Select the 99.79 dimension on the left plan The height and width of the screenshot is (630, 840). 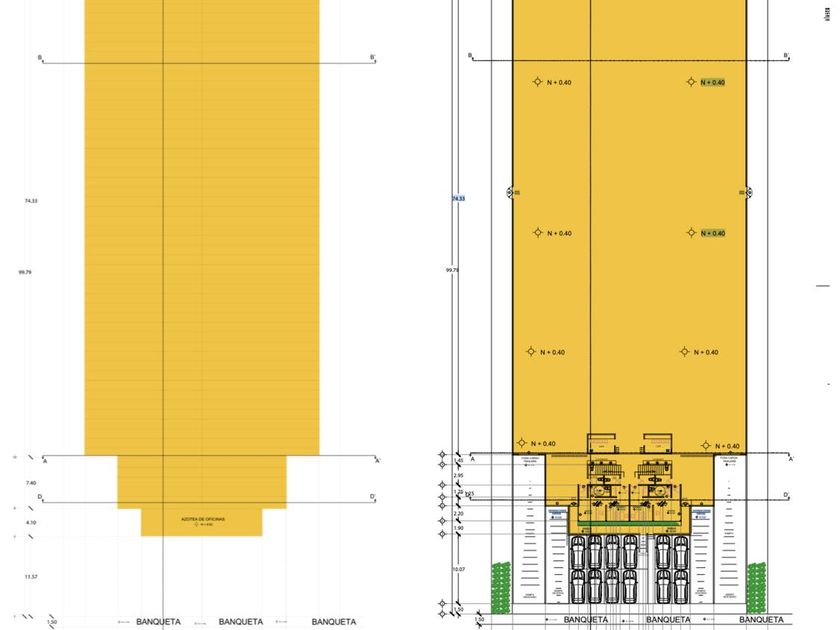coord(25,272)
